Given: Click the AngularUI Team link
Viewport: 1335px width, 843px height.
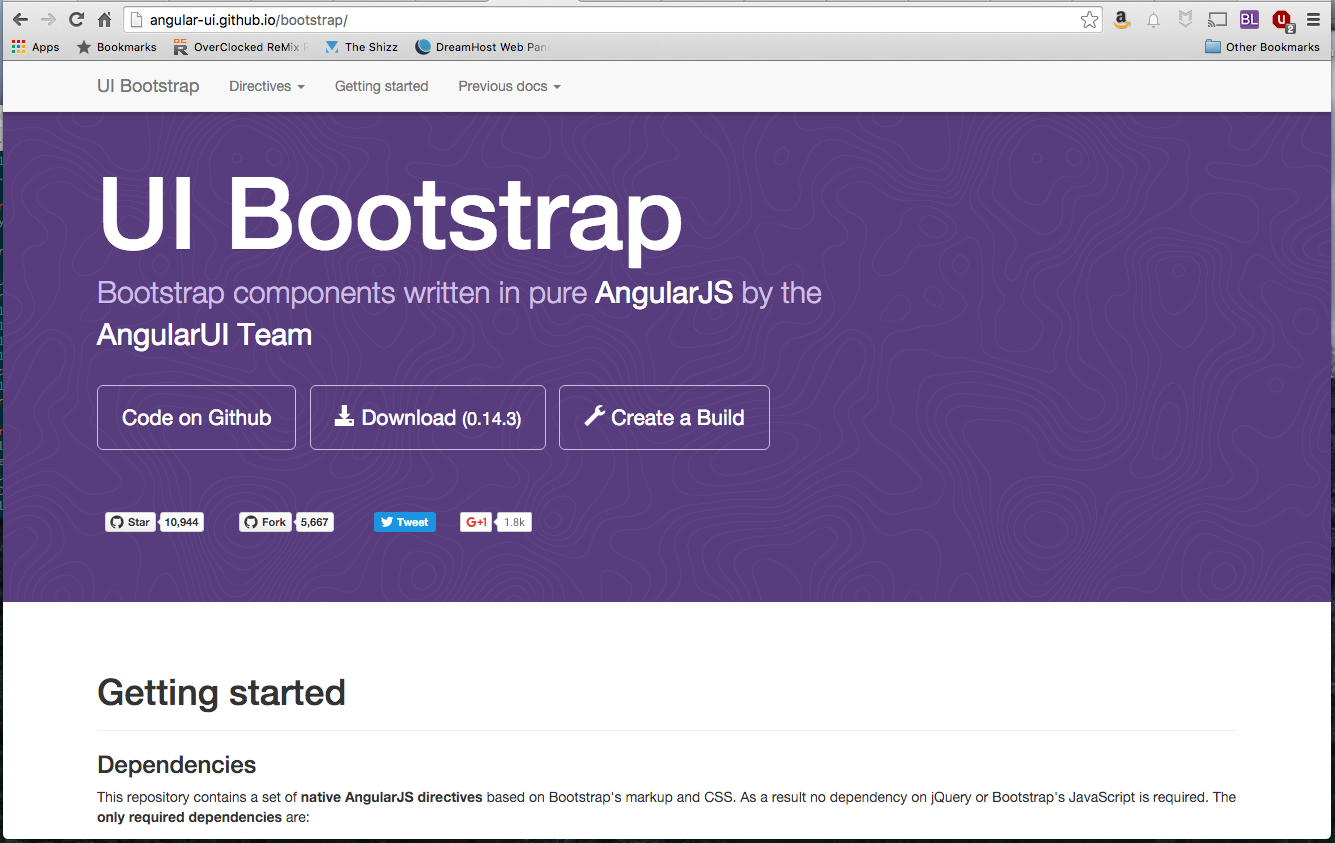Looking at the screenshot, I should 204,335.
